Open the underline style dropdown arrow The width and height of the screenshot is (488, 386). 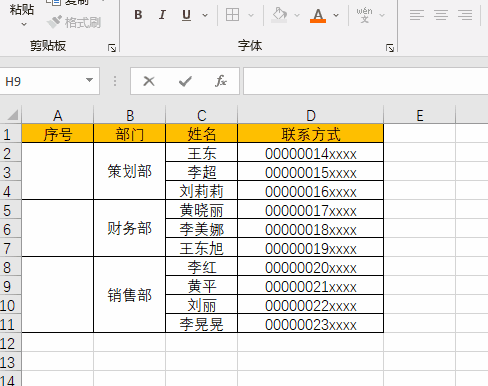tap(205, 15)
